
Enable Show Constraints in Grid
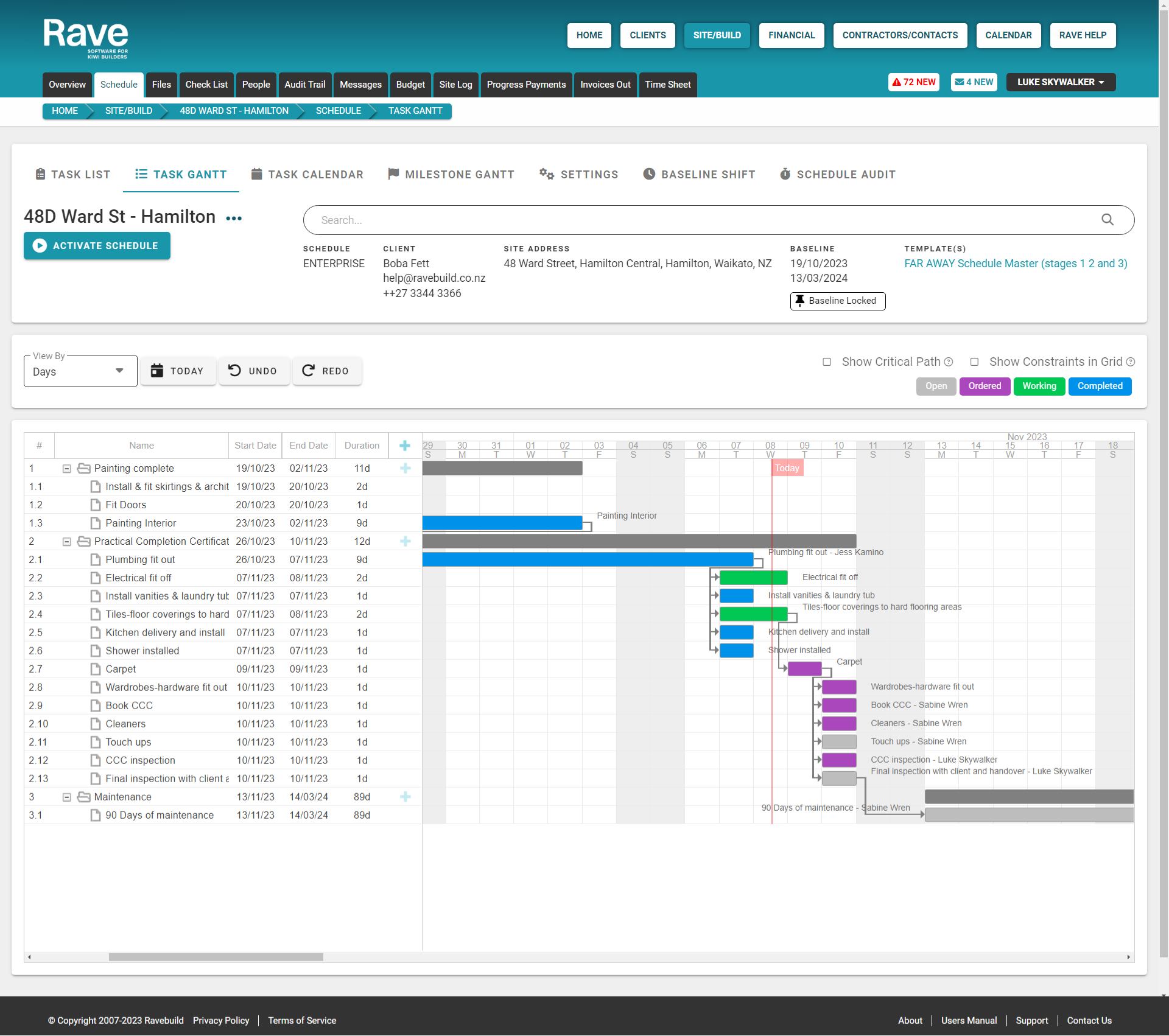pyautogui.click(x=974, y=362)
